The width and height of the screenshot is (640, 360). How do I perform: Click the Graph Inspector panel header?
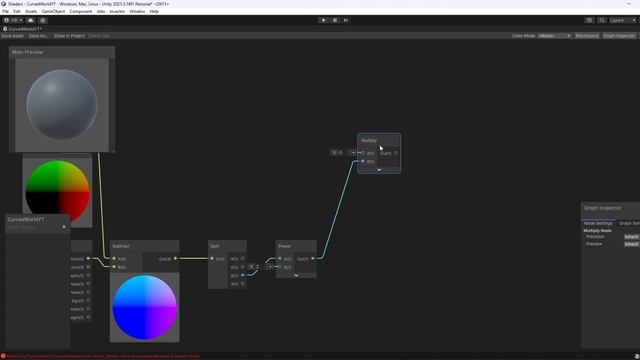602,208
